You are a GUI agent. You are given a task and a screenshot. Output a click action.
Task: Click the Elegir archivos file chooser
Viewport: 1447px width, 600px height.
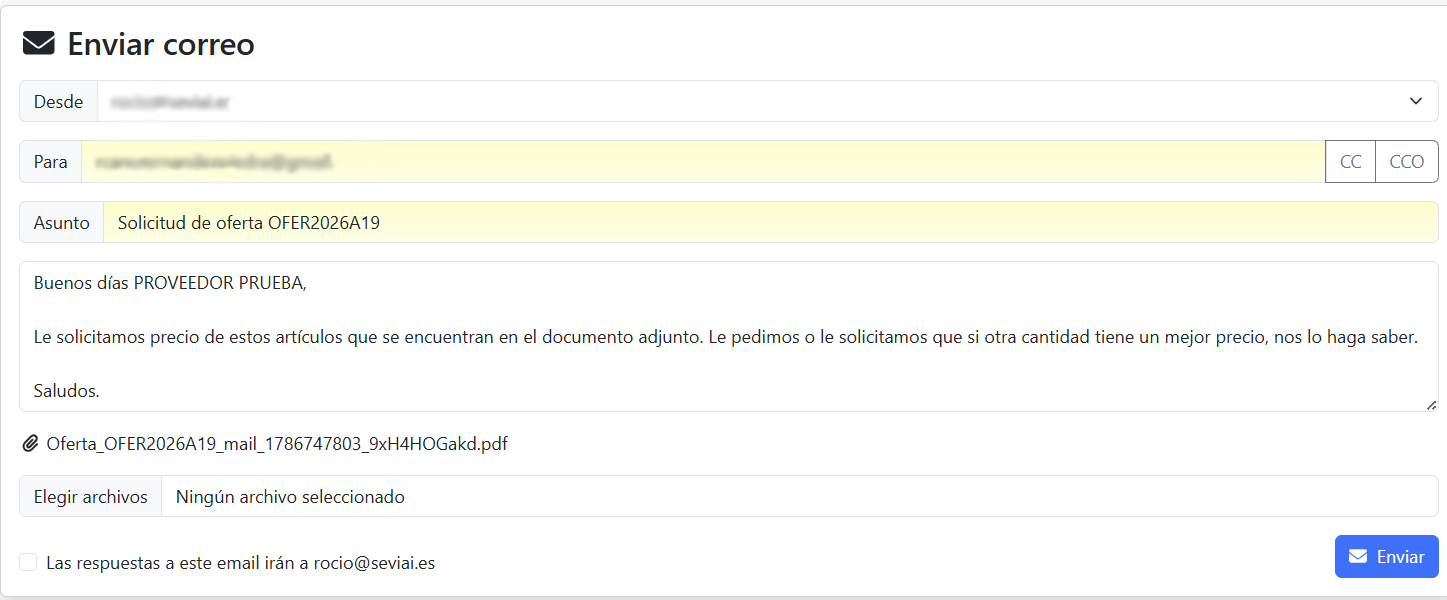(x=91, y=496)
